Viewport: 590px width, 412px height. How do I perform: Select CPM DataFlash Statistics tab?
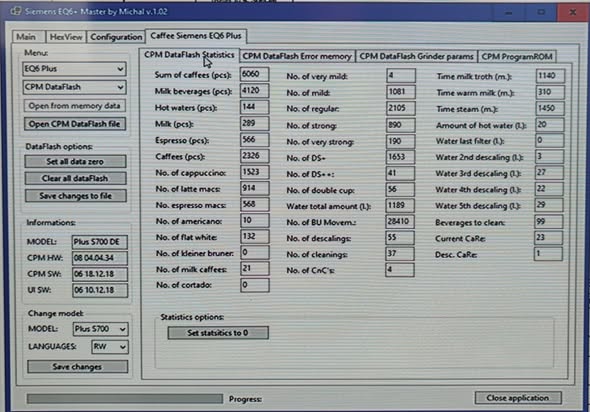[189, 55]
